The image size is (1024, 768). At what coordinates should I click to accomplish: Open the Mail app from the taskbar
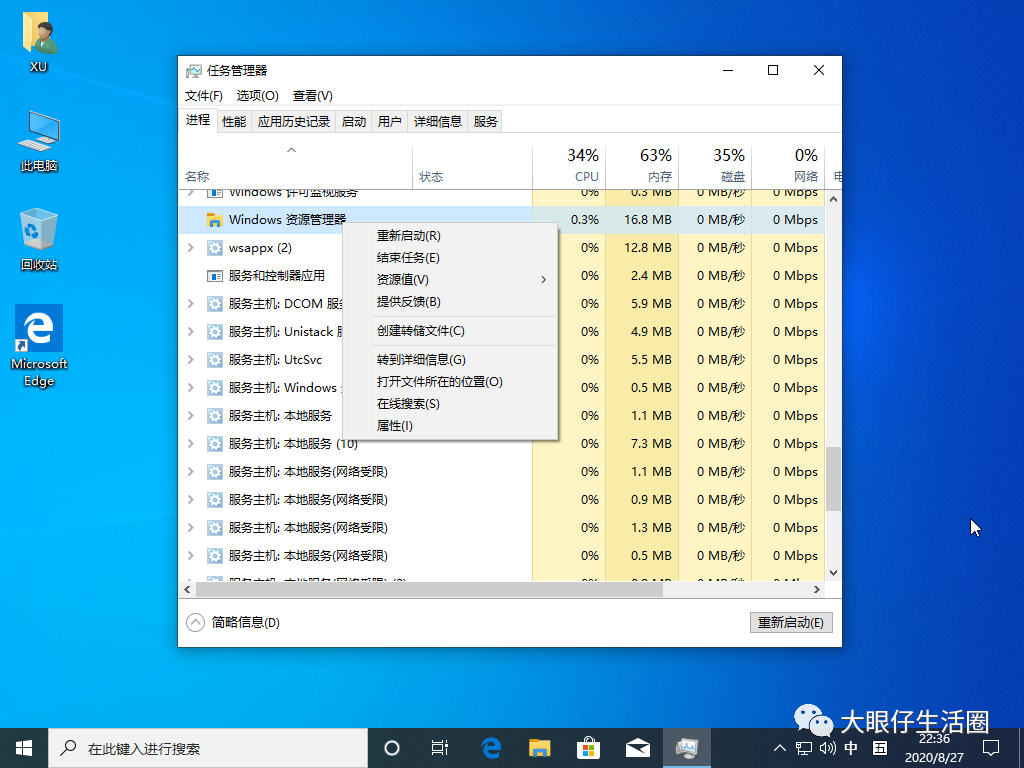(x=637, y=747)
